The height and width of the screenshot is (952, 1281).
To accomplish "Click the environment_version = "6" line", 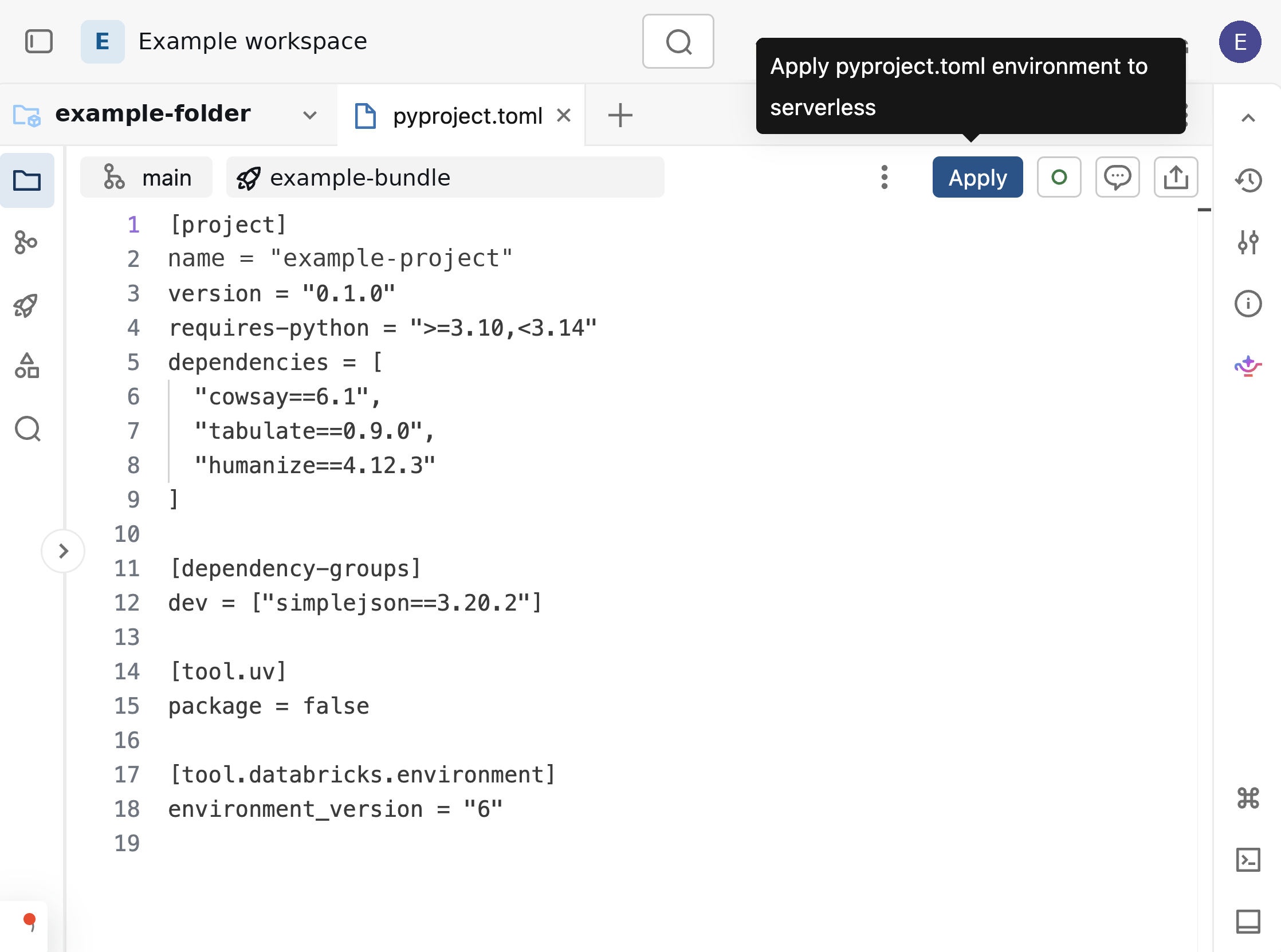I will pyautogui.click(x=335, y=810).
